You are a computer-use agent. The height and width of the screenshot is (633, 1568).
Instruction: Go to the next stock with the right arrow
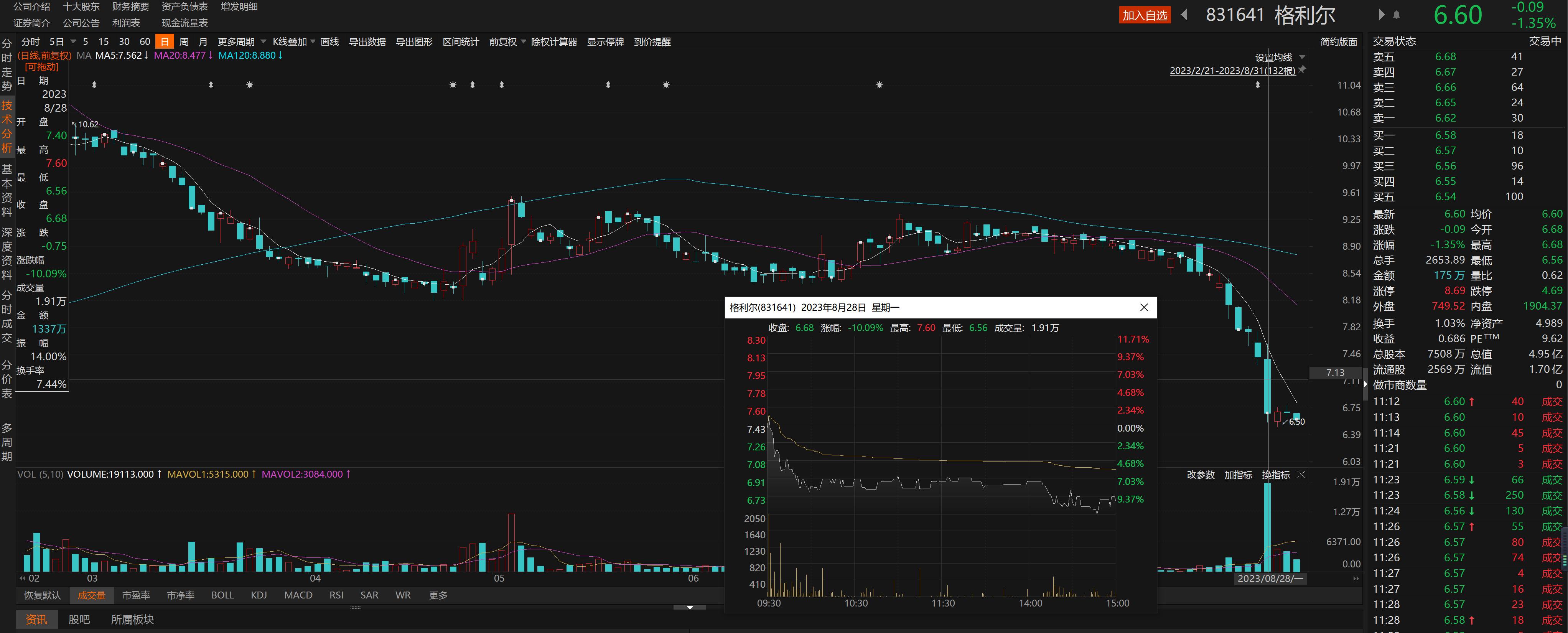coord(1381,14)
